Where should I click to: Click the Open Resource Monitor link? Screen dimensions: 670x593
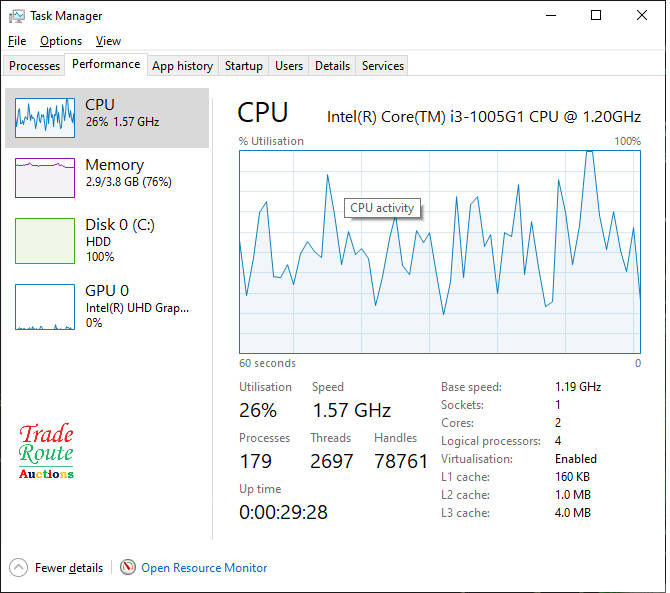[204, 568]
